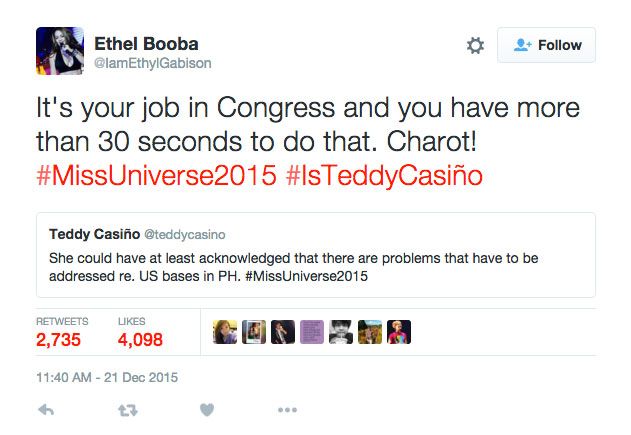Click the @teddycasino handle

pos(186,235)
